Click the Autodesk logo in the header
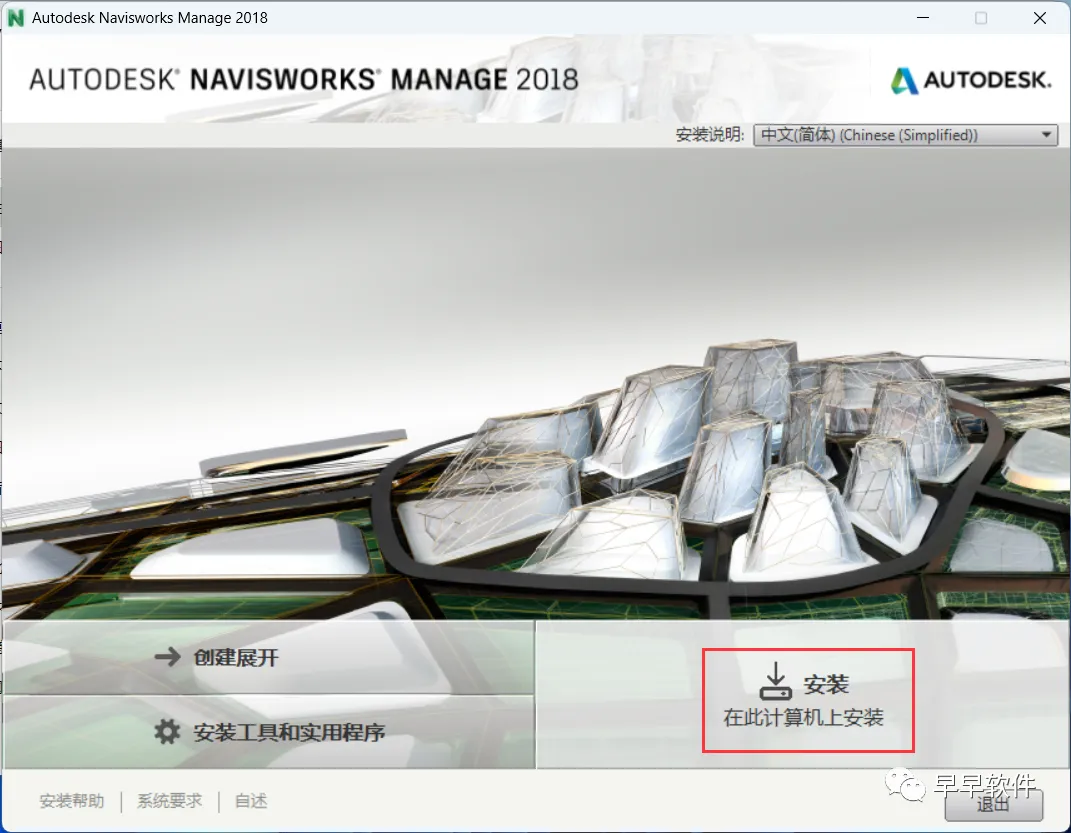Viewport: 1071px width, 833px height. click(x=971, y=81)
